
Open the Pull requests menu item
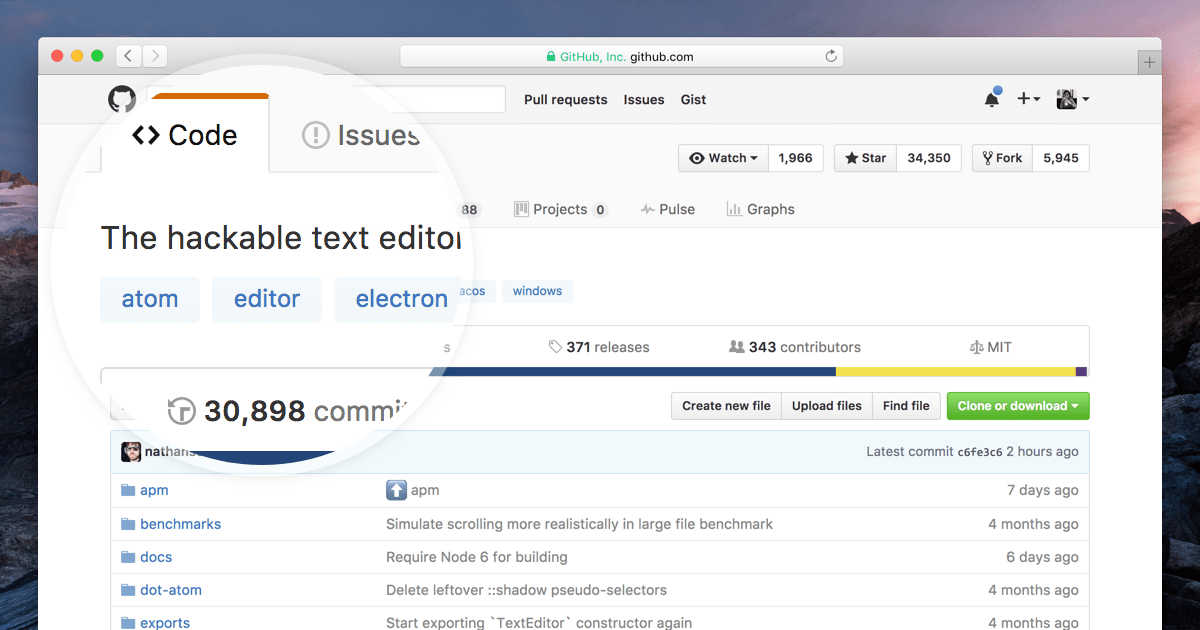coord(565,99)
